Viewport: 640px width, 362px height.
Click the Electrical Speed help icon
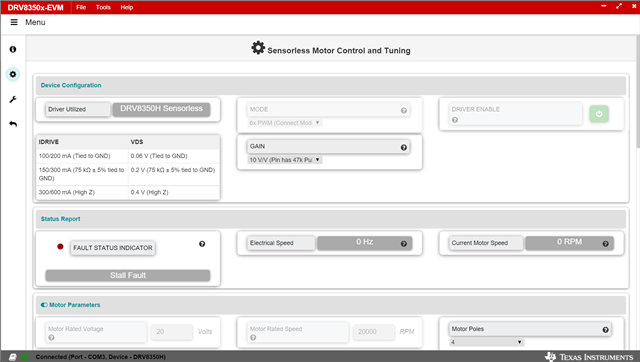click(403, 244)
